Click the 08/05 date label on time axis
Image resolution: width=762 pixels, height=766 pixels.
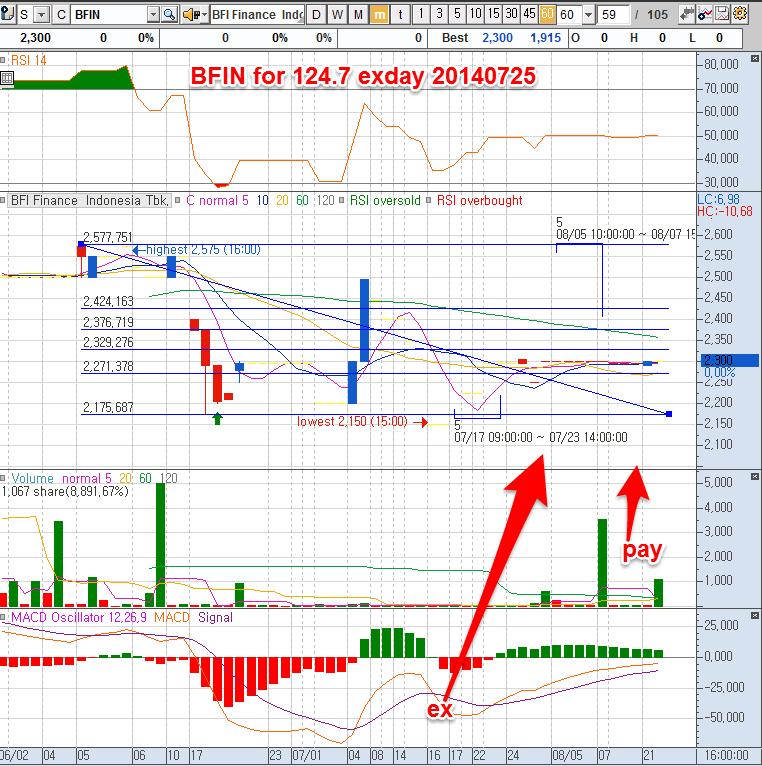(x=567, y=755)
